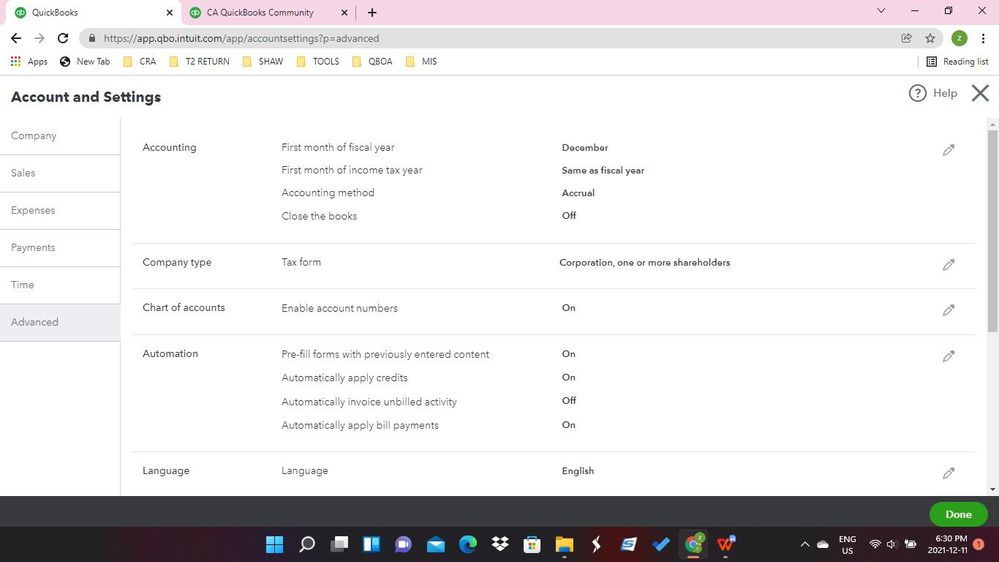Go forward with browser forward arrow

(x=40, y=38)
